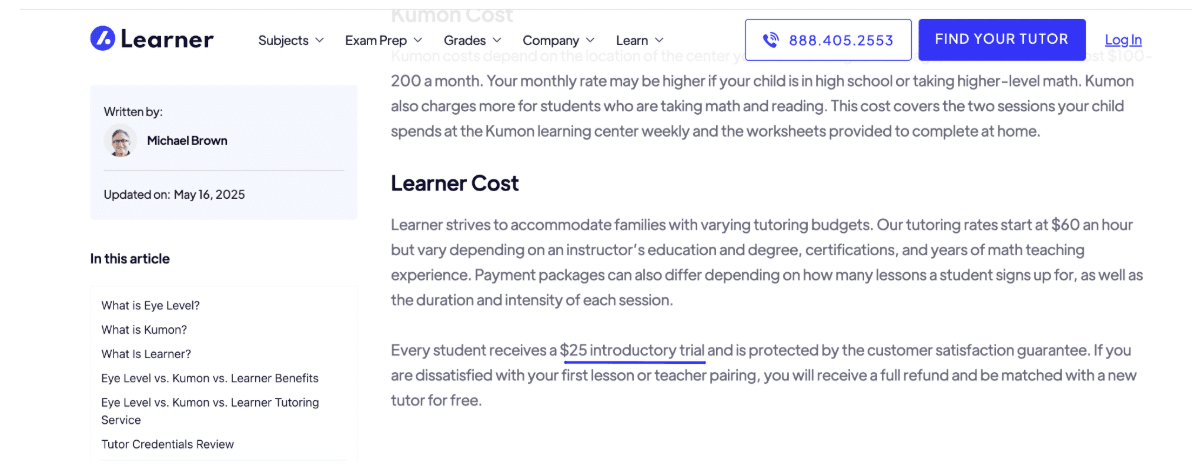Click the author name Michael Brown
1192x476 pixels.
[187, 141]
